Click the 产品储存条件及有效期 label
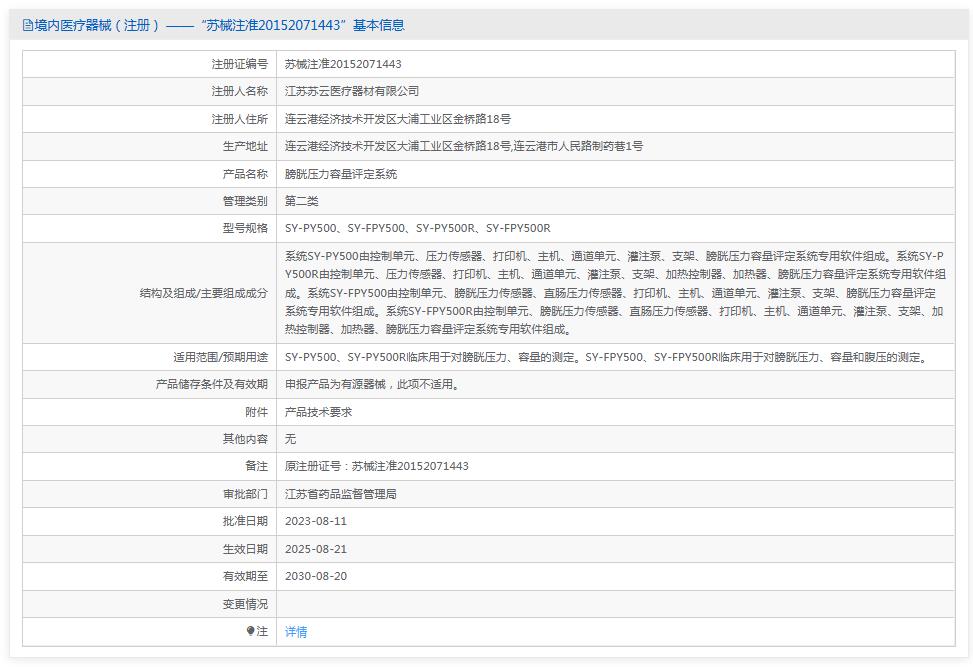 coord(212,385)
